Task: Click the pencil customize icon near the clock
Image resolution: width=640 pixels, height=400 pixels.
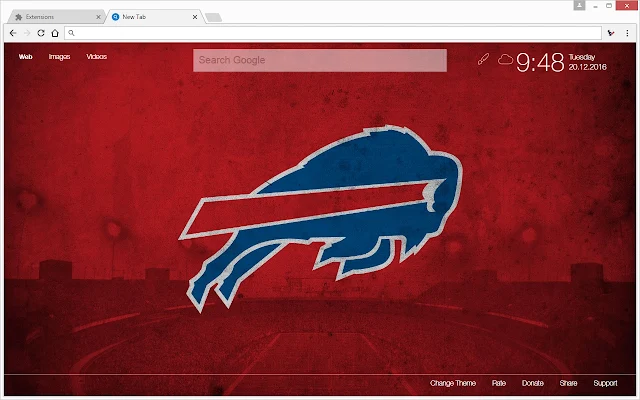Action: coord(483,60)
